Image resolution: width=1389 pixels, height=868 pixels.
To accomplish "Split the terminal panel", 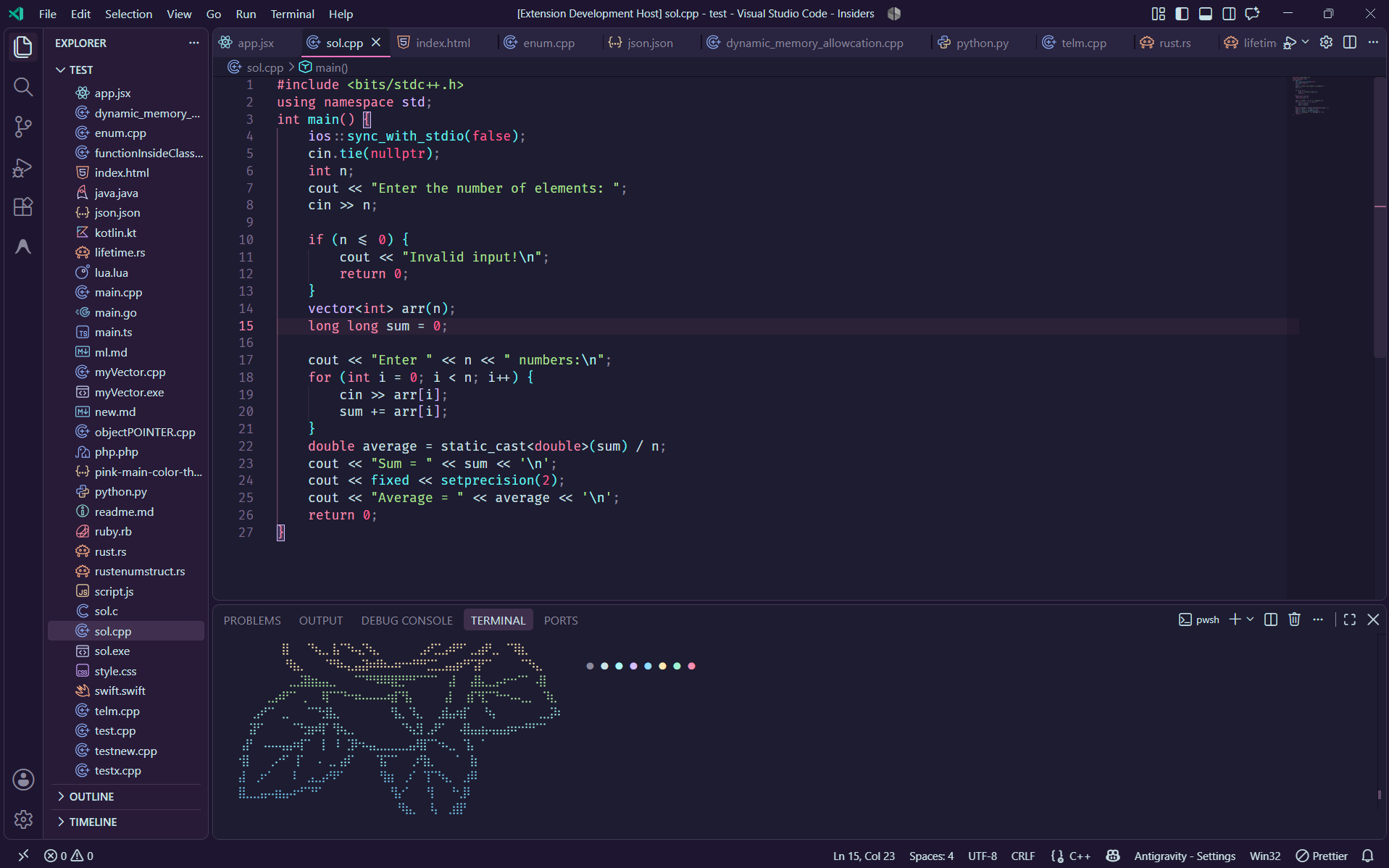I will point(1270,619).
